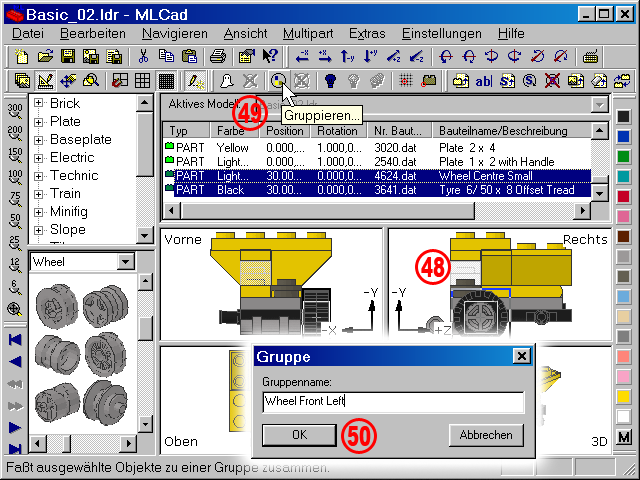Open the Aktives Modell dropdown

tap(599, 104)
